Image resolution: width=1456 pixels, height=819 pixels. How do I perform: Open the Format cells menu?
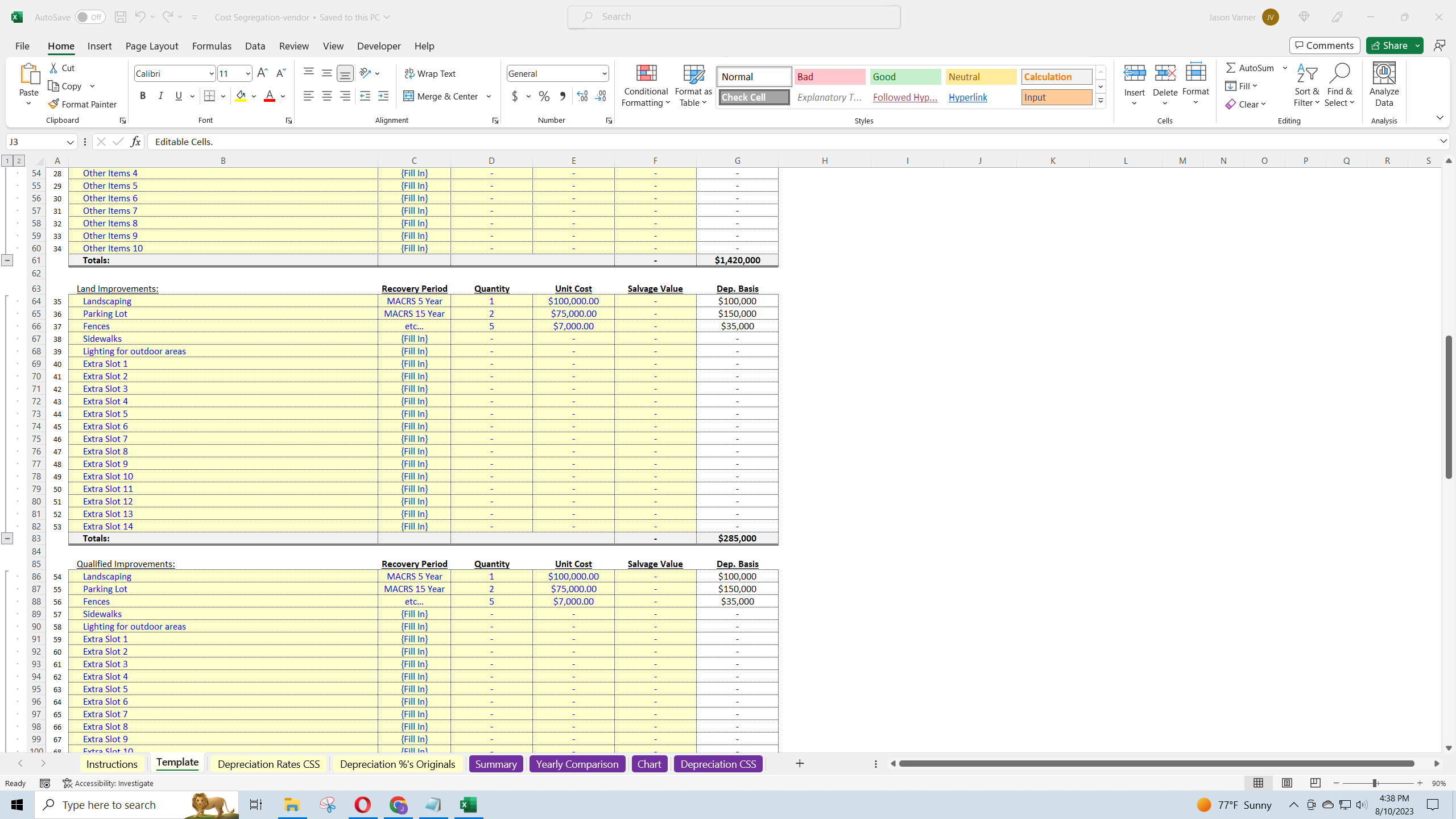pyautogui.click(x=1196, y=84)
